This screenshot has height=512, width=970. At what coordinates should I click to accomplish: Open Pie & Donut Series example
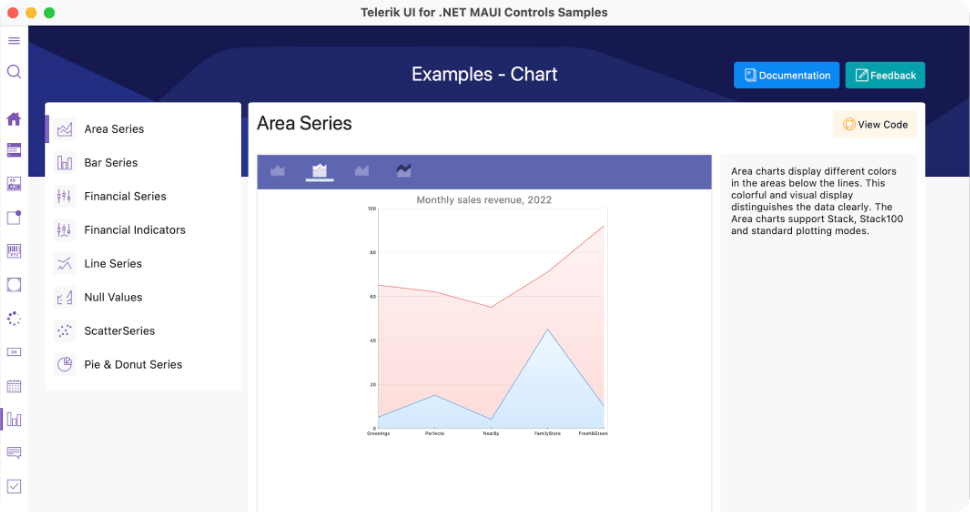133,365
